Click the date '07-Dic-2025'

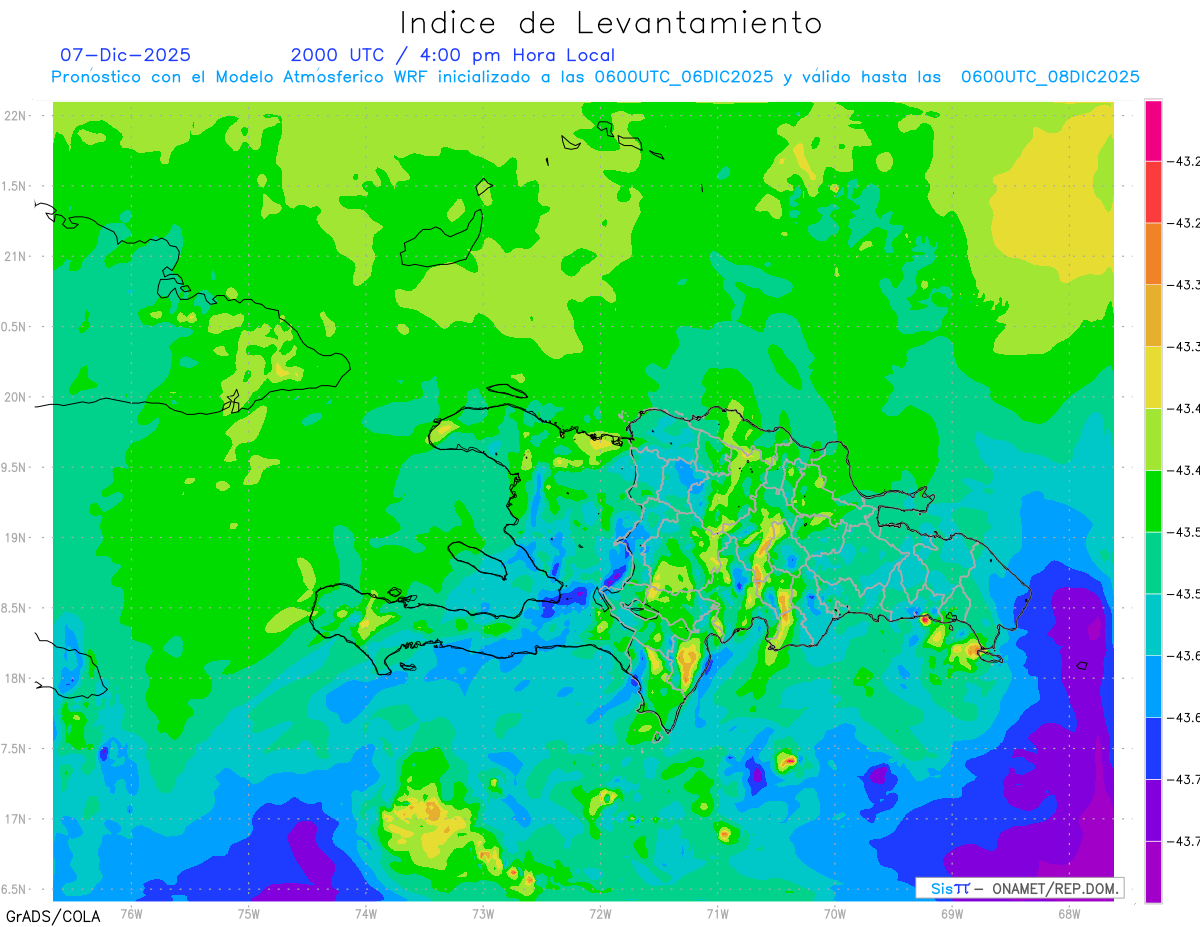(125, 55)
